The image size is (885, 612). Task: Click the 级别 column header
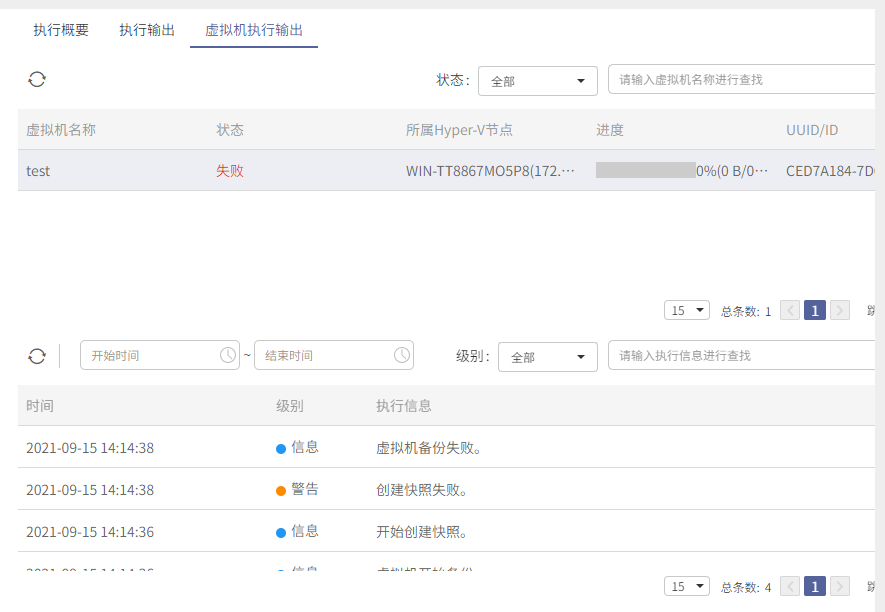(x=290, y=406)
